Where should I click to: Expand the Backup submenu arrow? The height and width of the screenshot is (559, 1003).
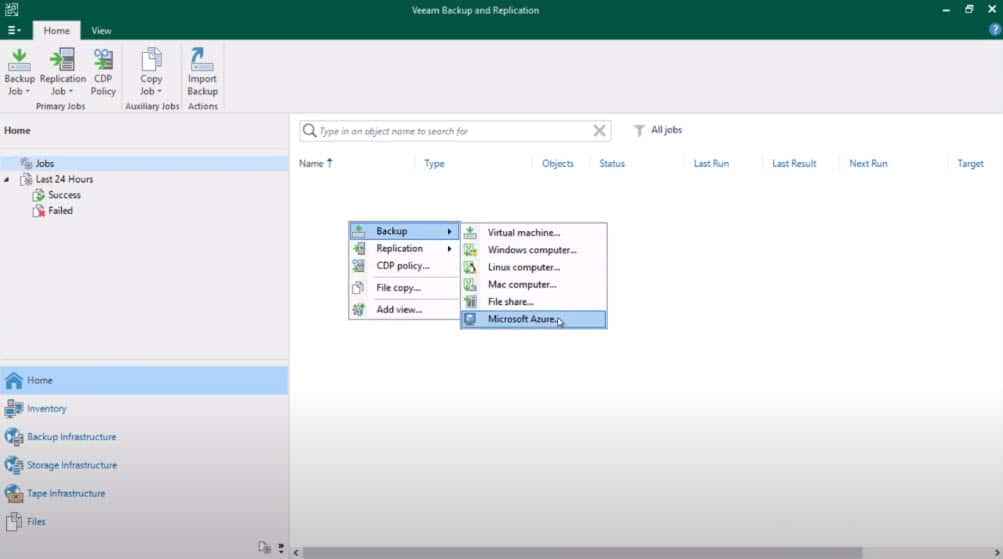[450, 232]
